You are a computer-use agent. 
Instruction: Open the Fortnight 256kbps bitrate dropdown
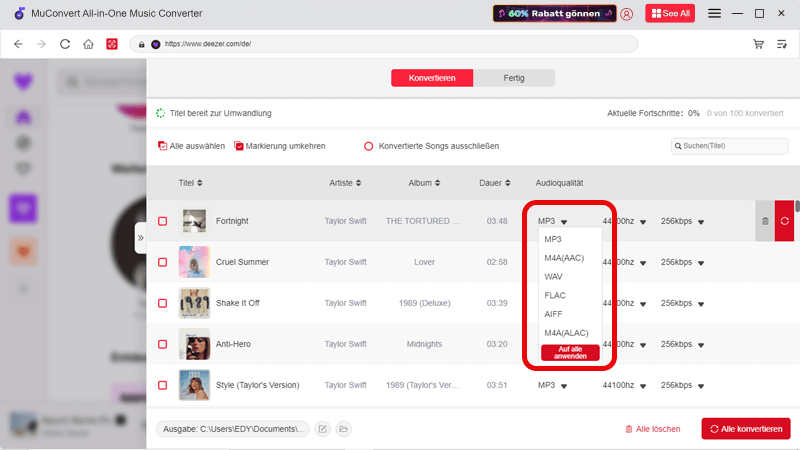682,221
